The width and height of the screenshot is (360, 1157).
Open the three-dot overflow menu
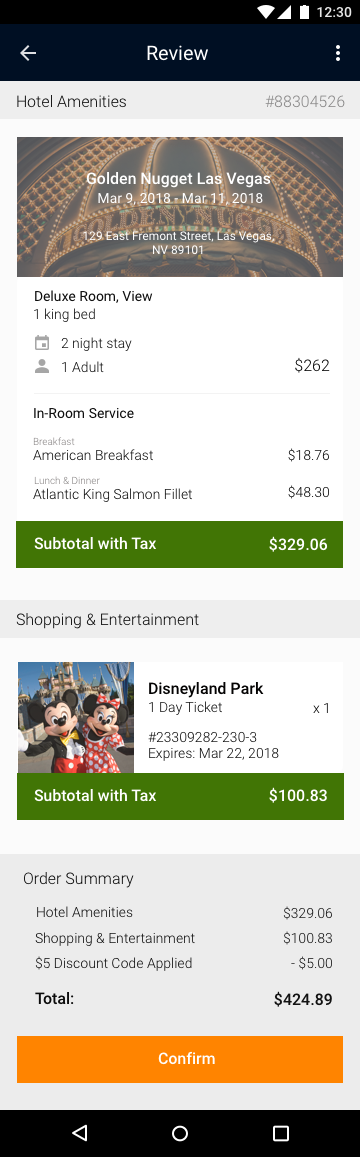coord(338,53)
